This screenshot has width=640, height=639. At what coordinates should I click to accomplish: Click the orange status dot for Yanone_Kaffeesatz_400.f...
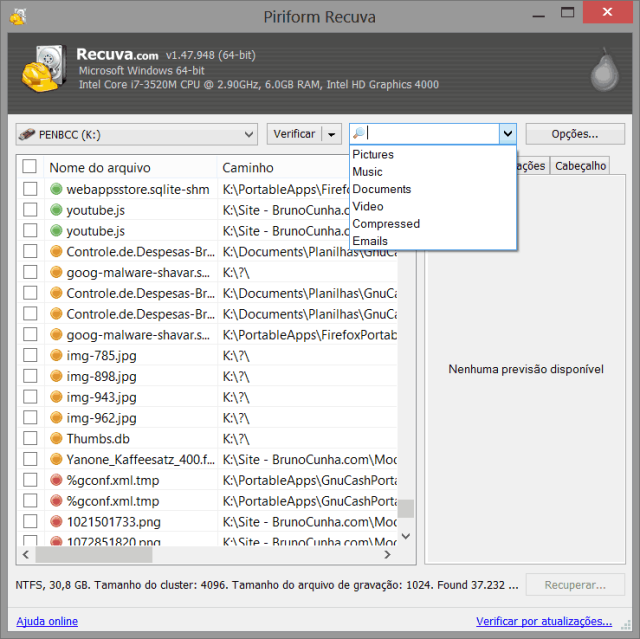click(56, 459)
